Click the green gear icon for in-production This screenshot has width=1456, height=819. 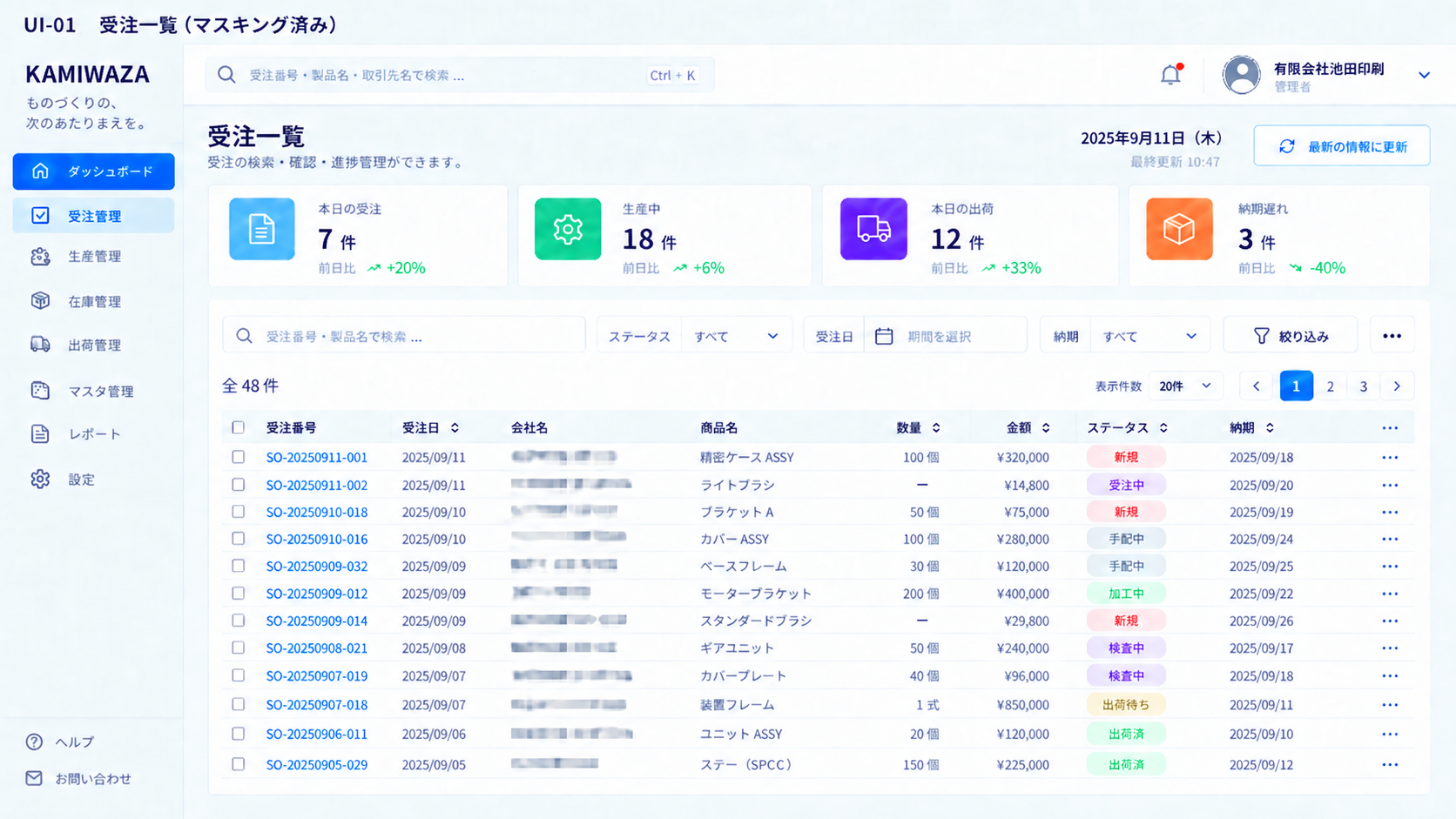point(568,229)
